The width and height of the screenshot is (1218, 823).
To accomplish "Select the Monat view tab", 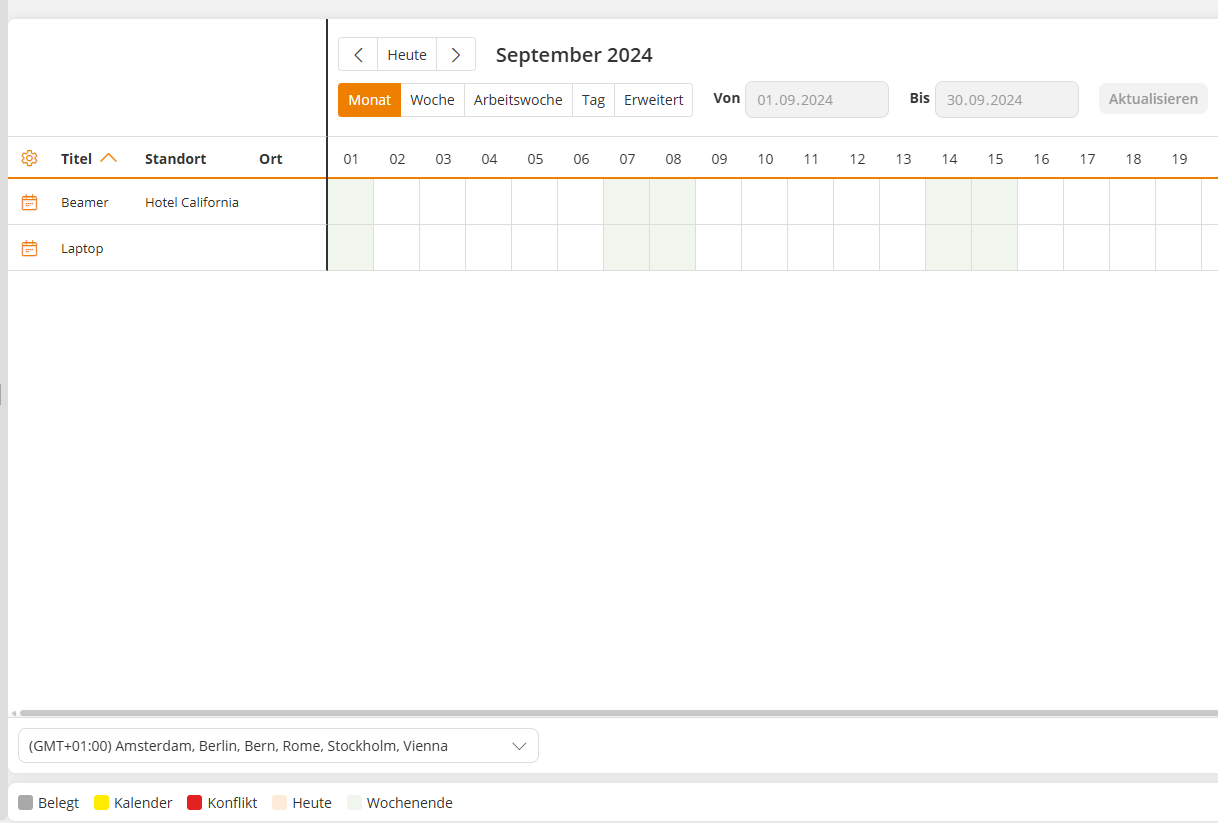I will point(369,100).
